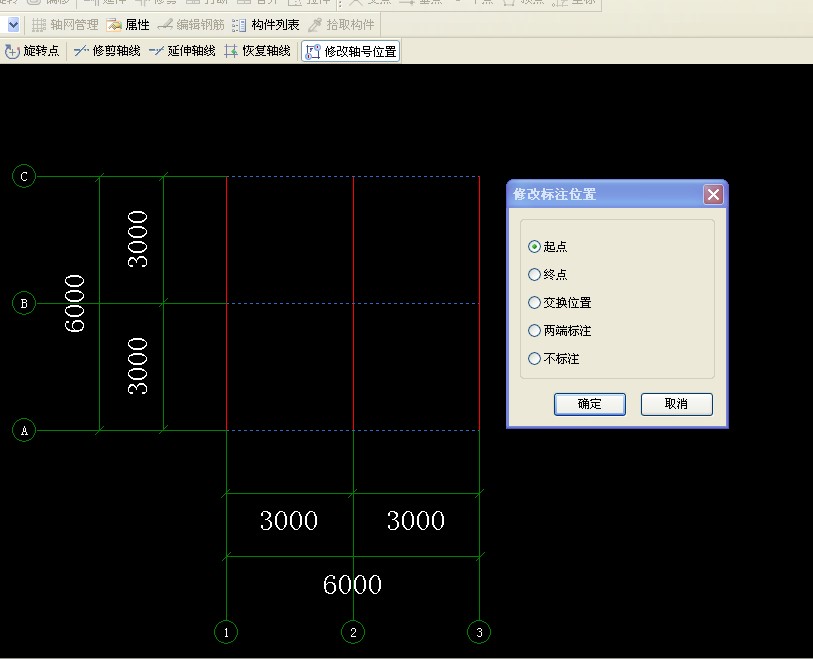
Task: Click axis bubble A
Action: pyautogui.click(x=24, y=430)
